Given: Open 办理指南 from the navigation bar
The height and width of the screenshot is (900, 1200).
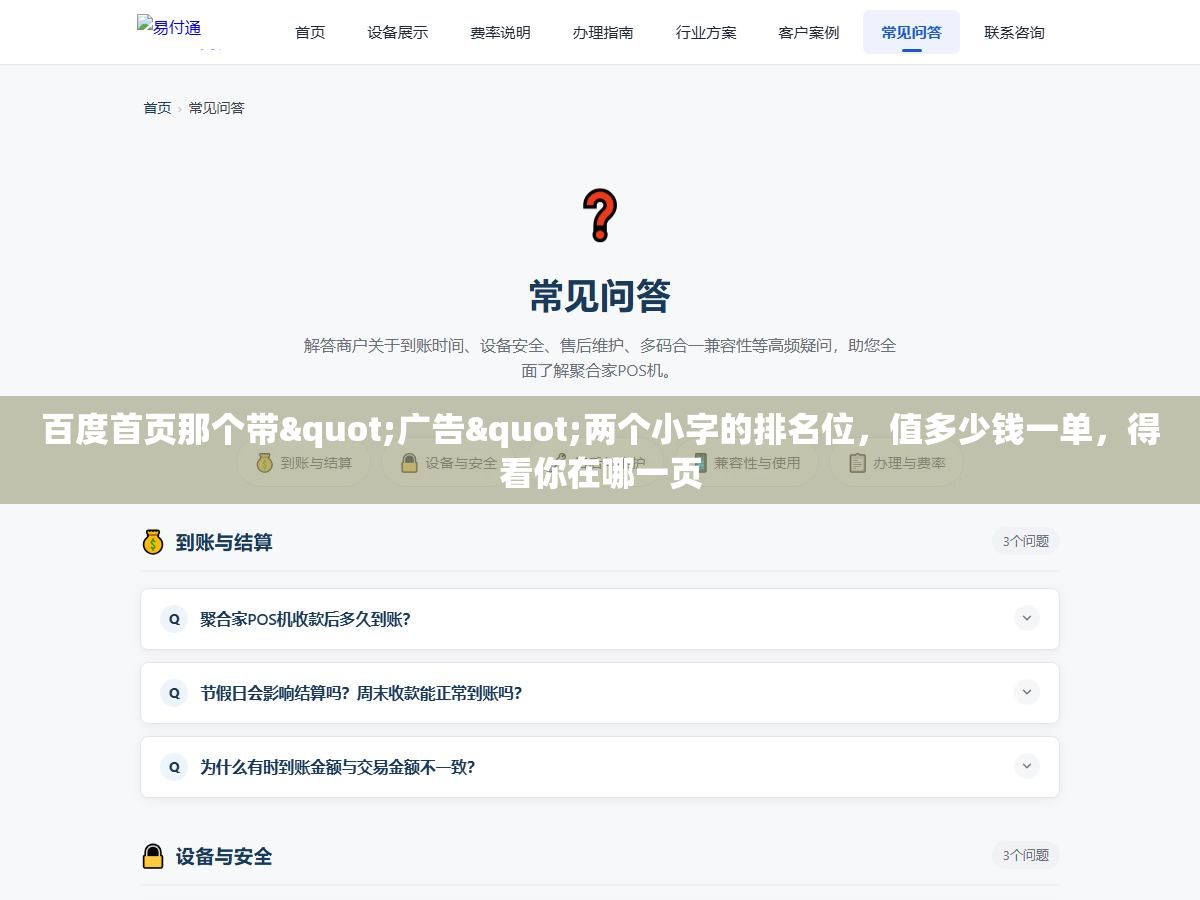Looking at the screenshot, I should [x=603, y=32].
